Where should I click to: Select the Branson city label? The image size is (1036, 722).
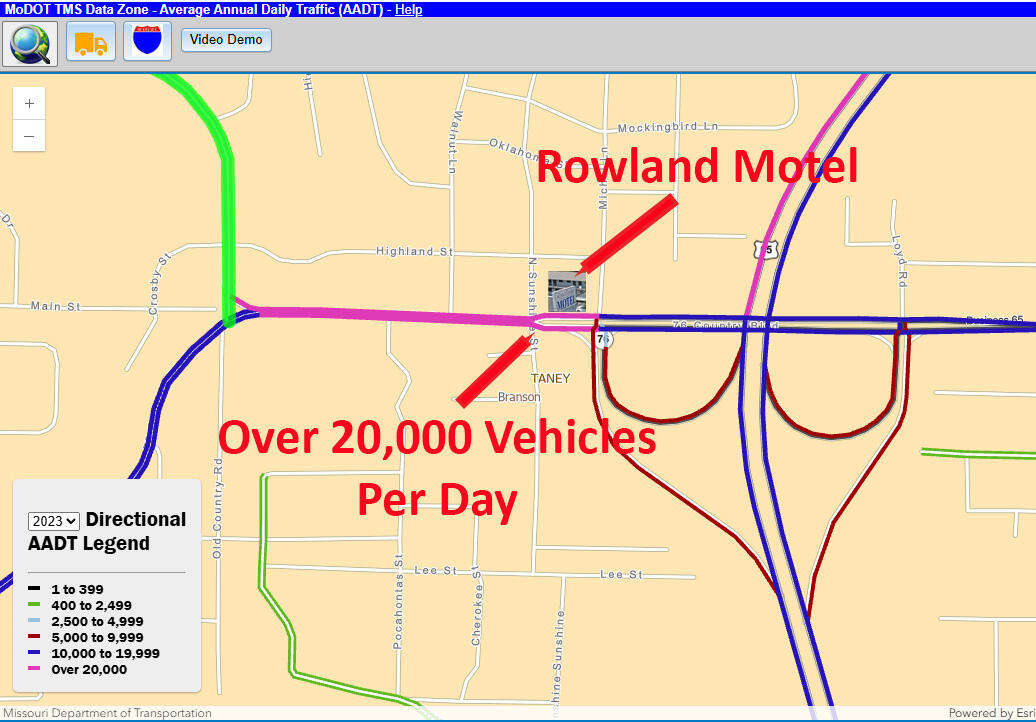point(519,397)
